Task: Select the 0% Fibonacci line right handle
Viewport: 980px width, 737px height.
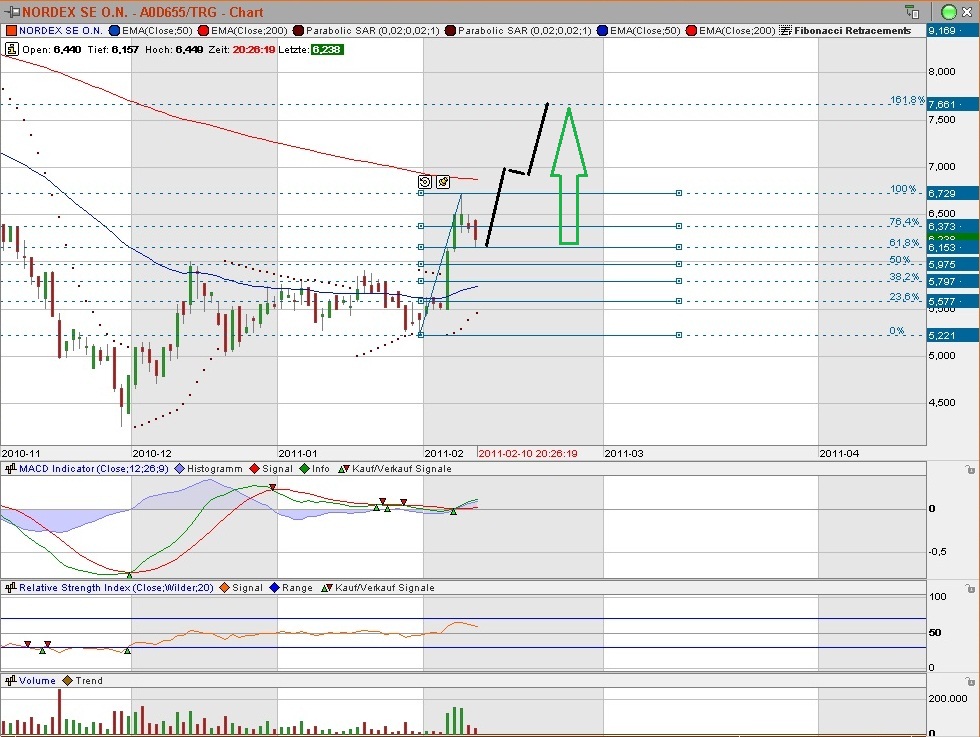Action: click(679, 335)
